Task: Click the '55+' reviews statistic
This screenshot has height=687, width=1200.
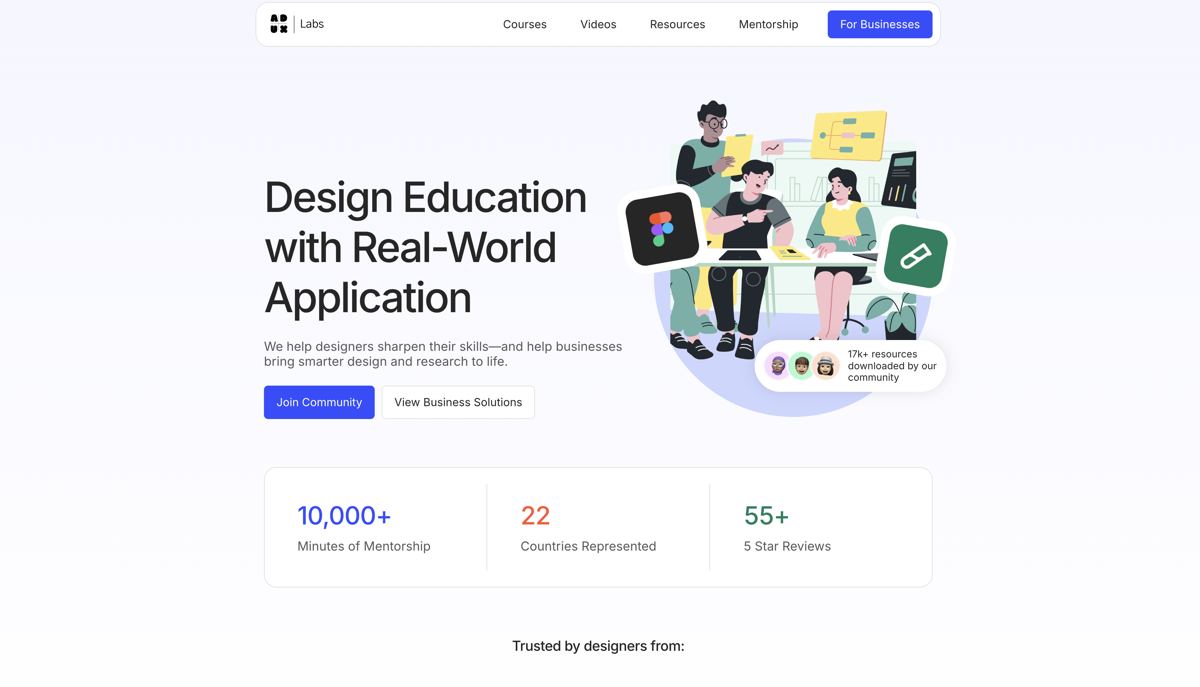Action: 766,515
